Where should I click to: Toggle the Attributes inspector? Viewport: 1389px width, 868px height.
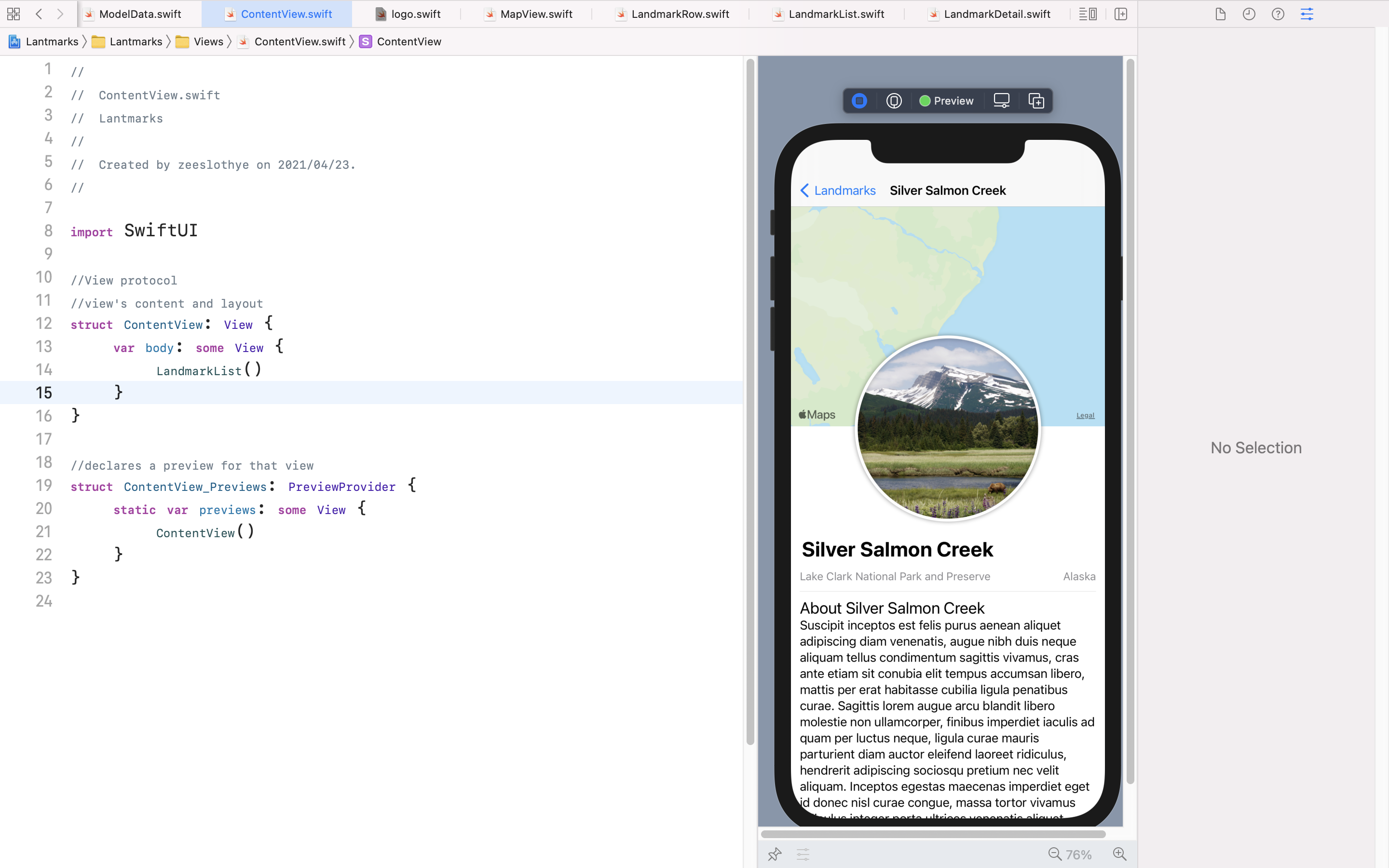[x=1307, y=14]
